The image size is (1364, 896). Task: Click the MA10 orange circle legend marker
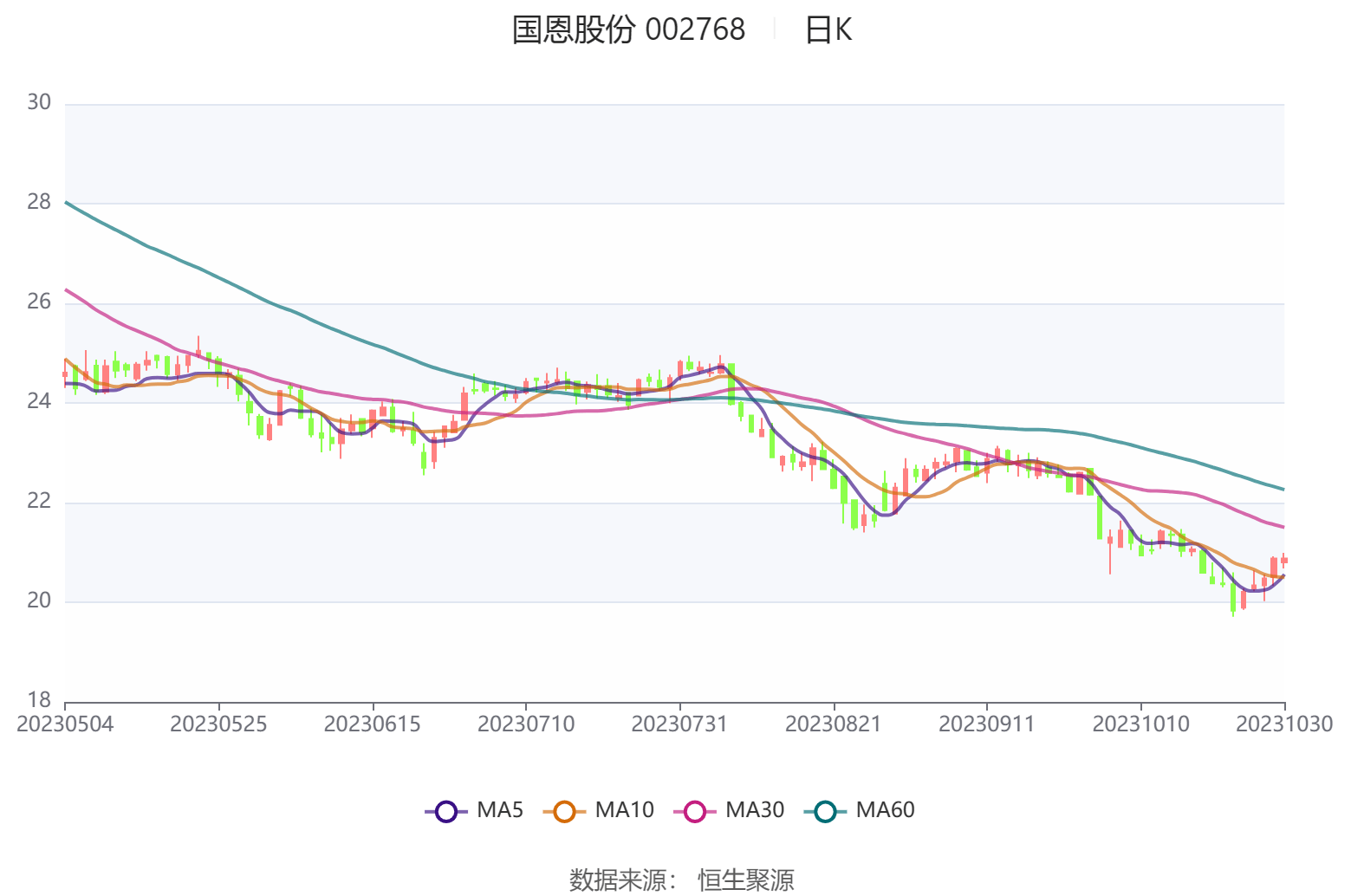[564, 812]
